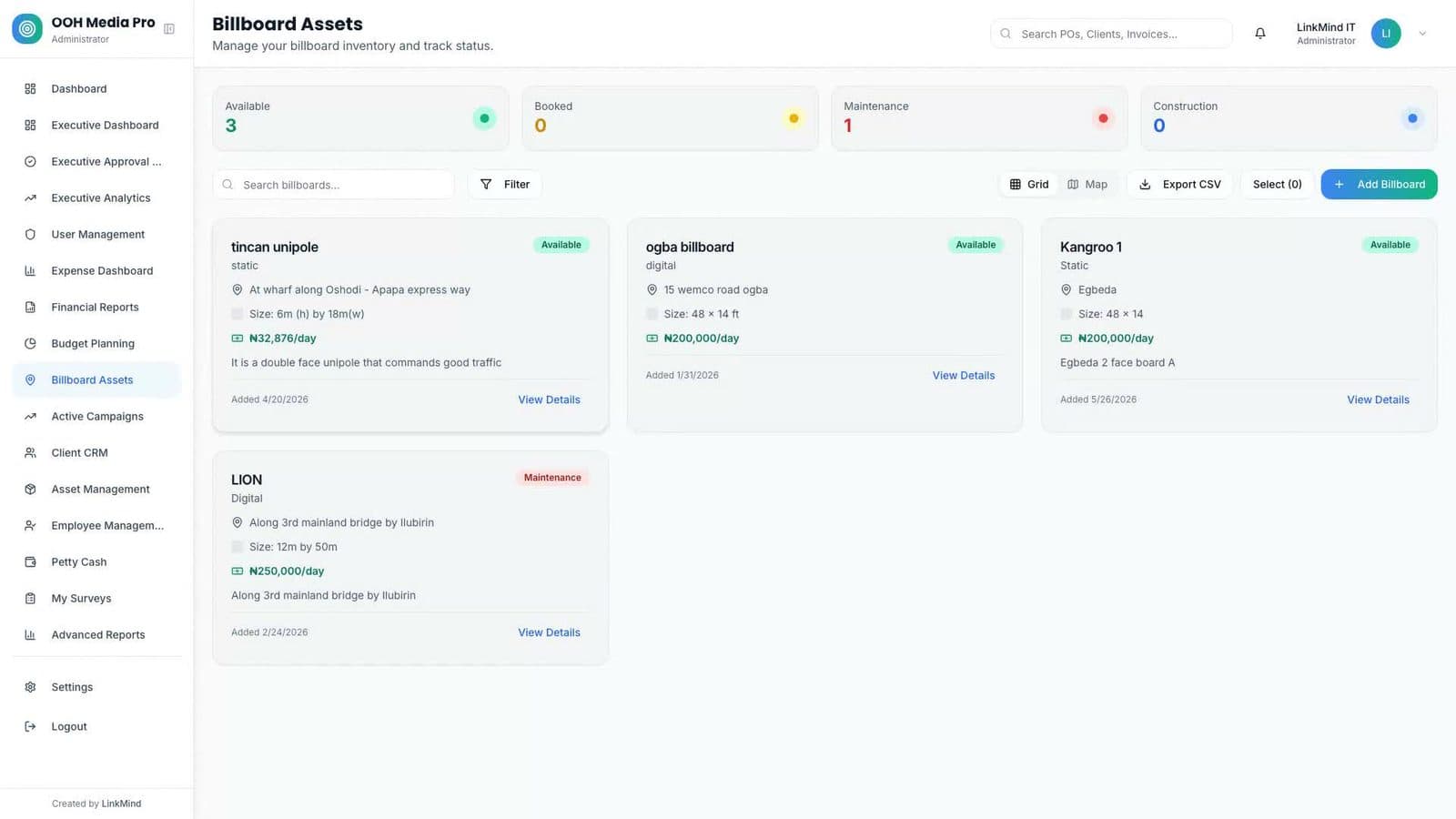View Details of LION billboard
Image resolution: width=1456 pixels, height=819 pixels.
click(549, 632)
